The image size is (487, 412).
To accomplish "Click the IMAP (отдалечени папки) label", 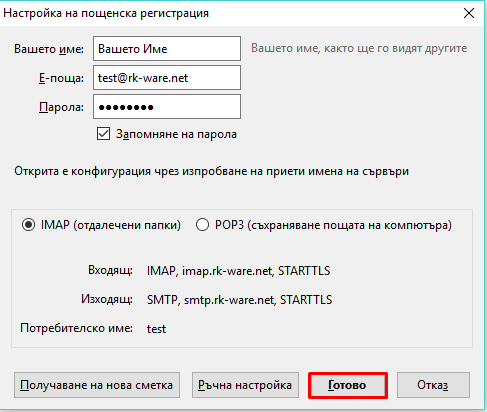I will click(111, 225).
